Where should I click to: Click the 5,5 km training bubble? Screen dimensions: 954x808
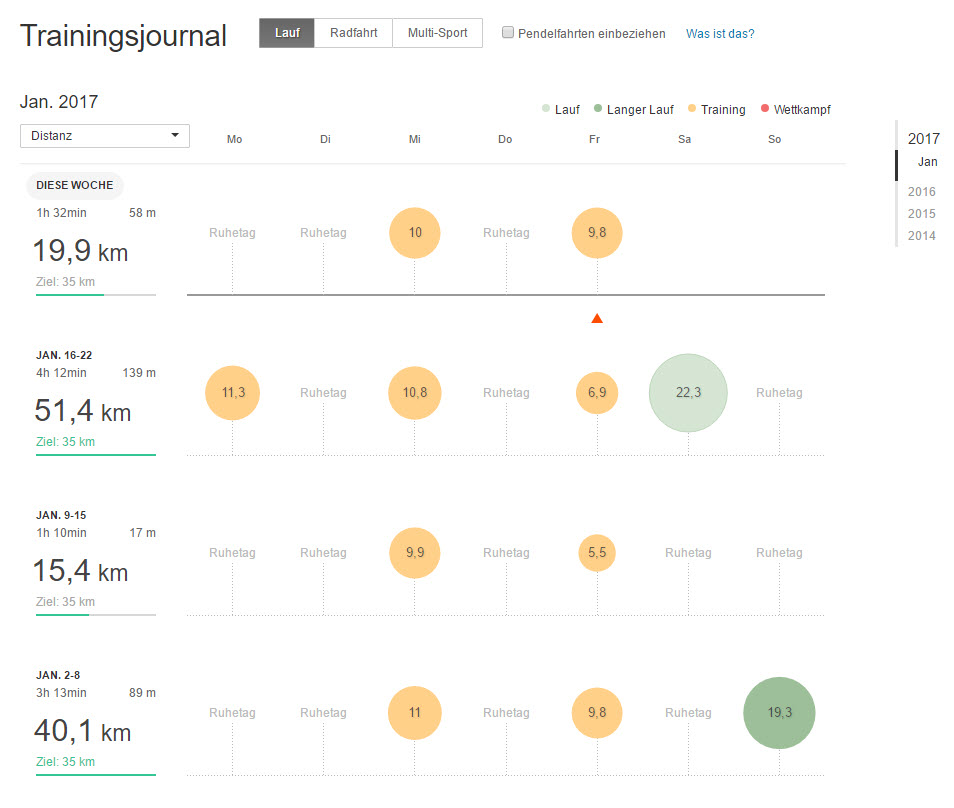click(x=597, y=553)
